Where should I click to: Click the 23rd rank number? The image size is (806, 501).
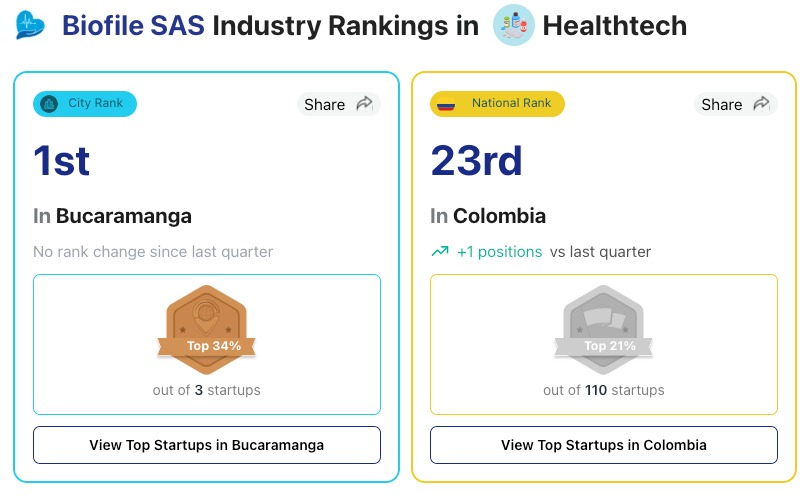476,160
